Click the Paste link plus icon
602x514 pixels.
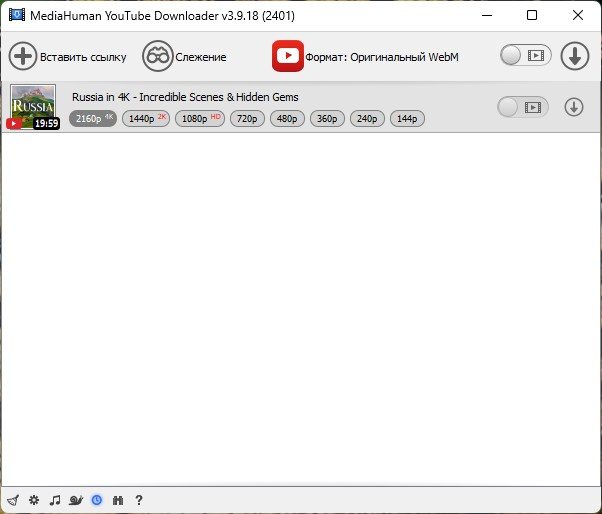coord(23,57)
